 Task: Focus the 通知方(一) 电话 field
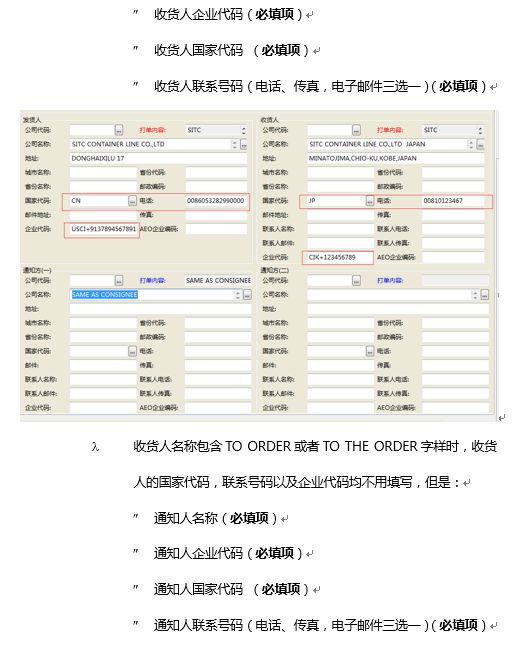(218, 351)
